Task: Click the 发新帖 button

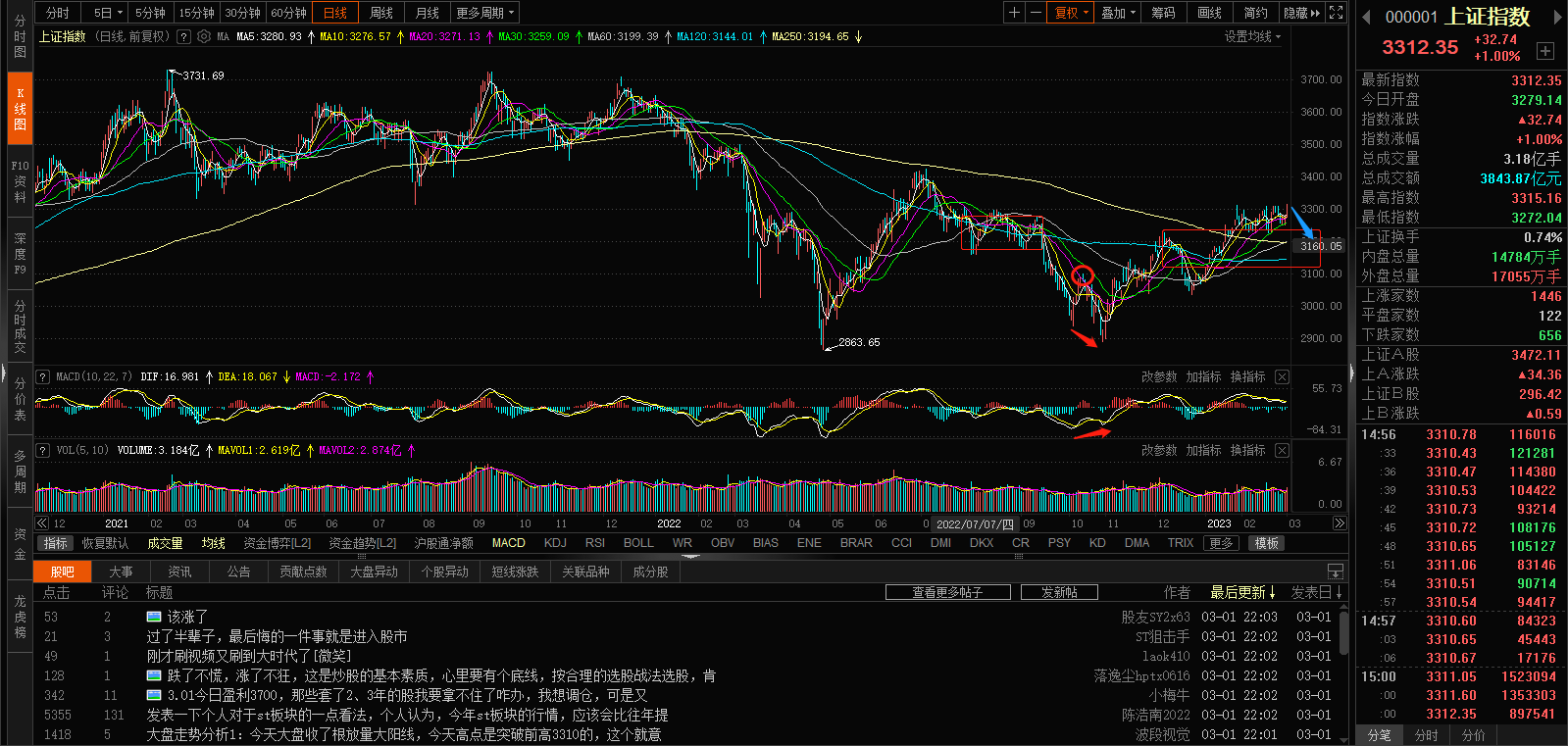Action: [x=1059, y=592]
